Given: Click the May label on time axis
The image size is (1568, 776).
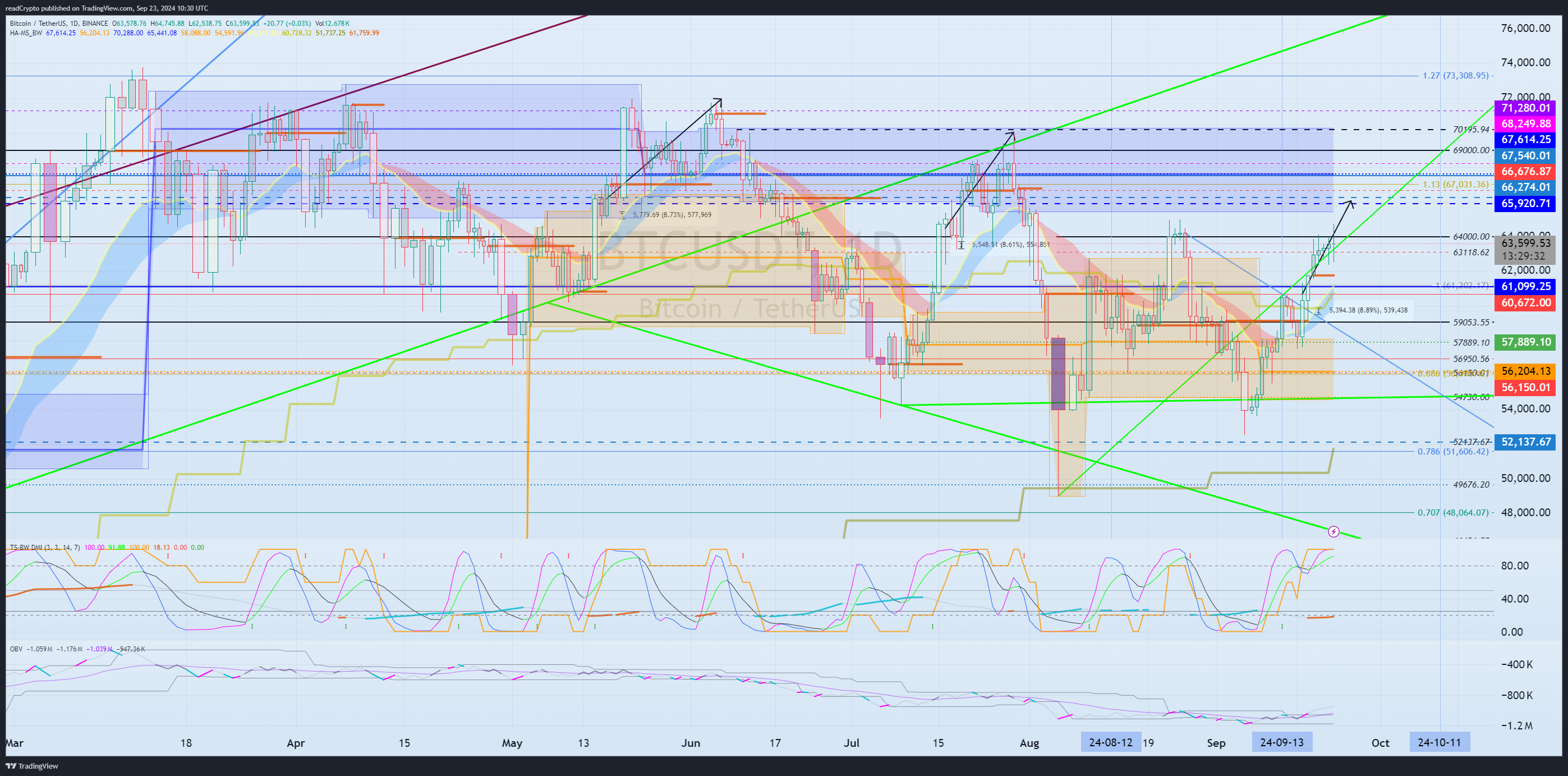Looking at the screenshot, I should click(x=512, y=743).
